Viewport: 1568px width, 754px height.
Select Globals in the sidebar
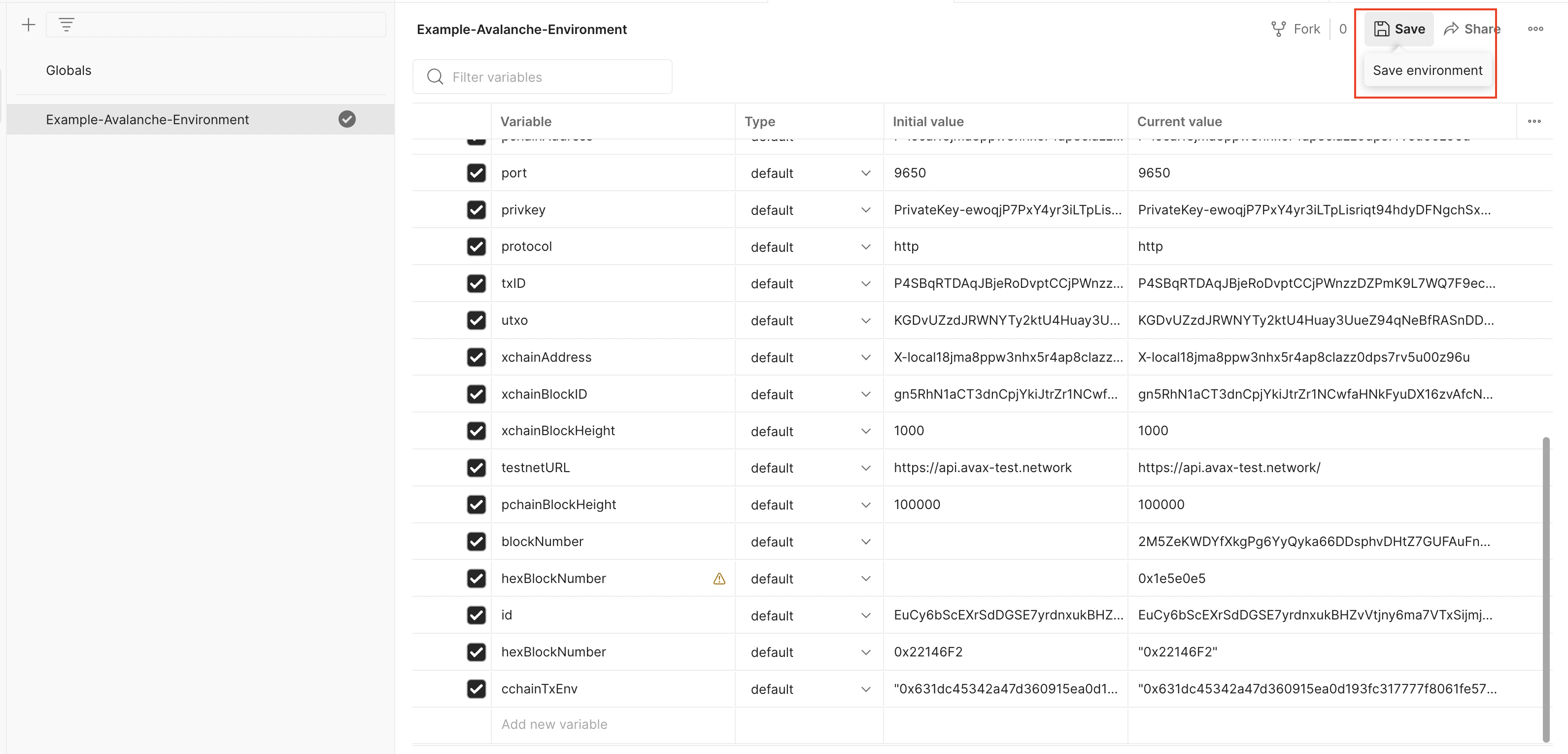[x=69, y=70]
